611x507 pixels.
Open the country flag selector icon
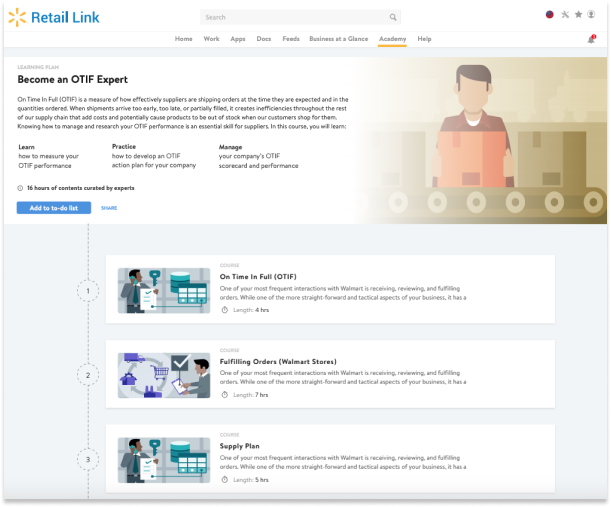[549, 15]
